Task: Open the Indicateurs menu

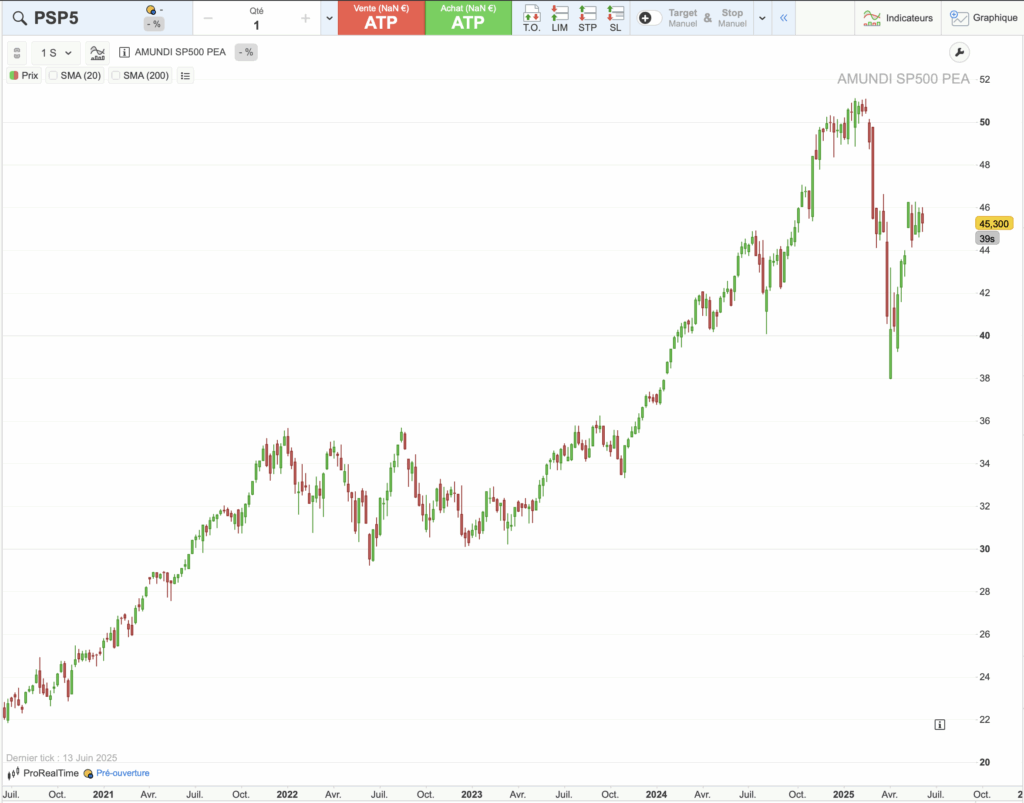Action: 898,18
